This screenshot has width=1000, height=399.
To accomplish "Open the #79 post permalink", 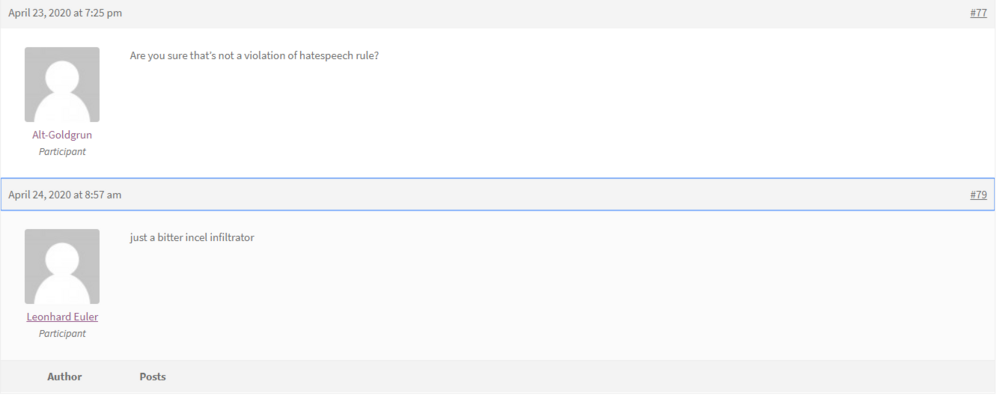I will pos(978,195).
